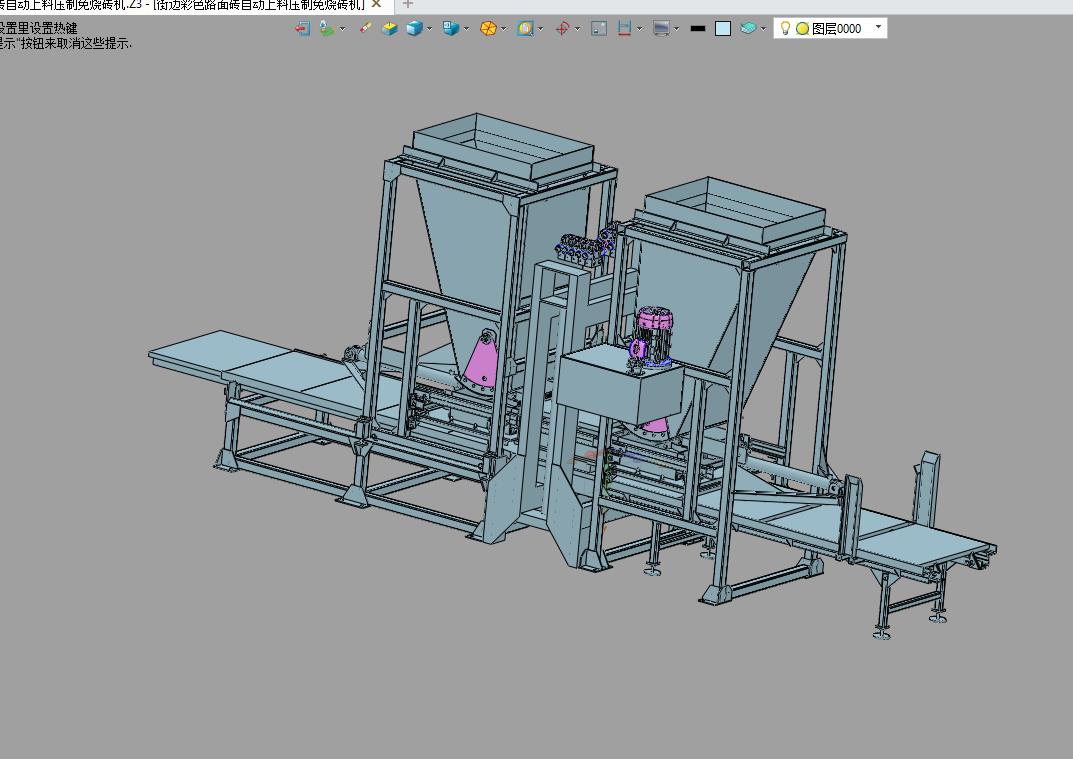Screen dimensions: 1073x759
Task: Open the section view dropdown arrow
Action: tap(639, 29)
